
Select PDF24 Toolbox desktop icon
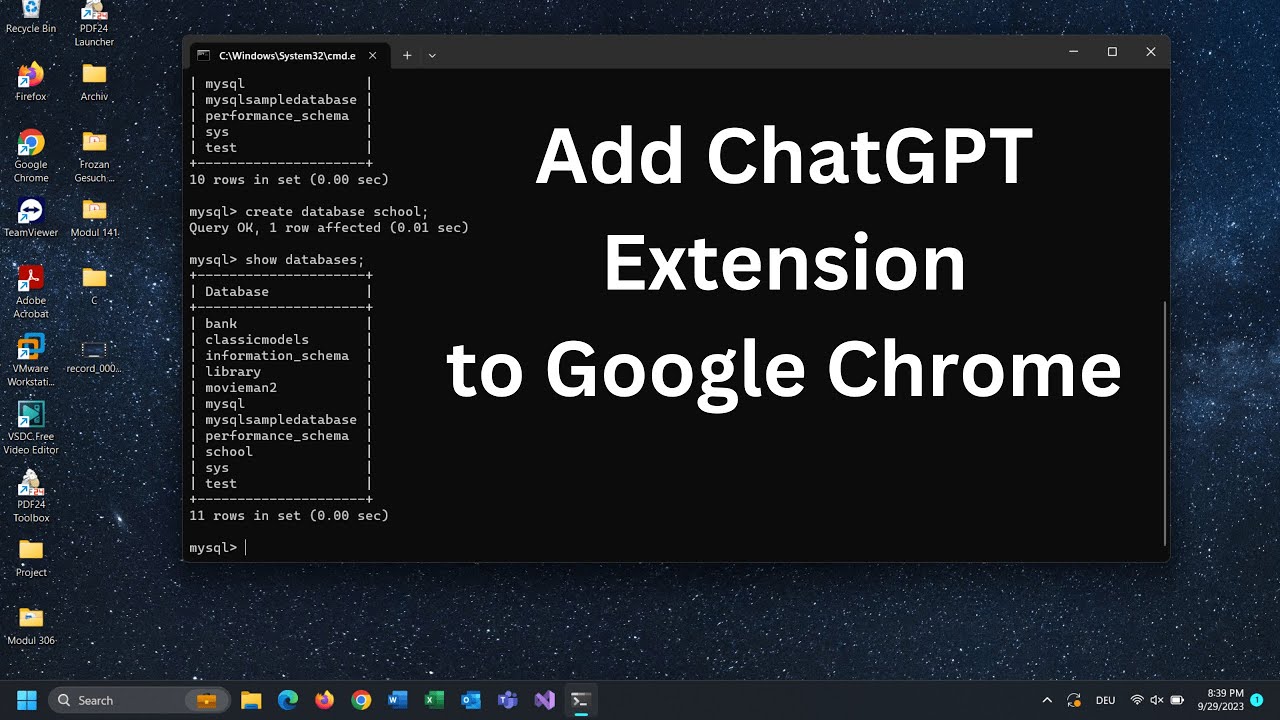point(30,496)
